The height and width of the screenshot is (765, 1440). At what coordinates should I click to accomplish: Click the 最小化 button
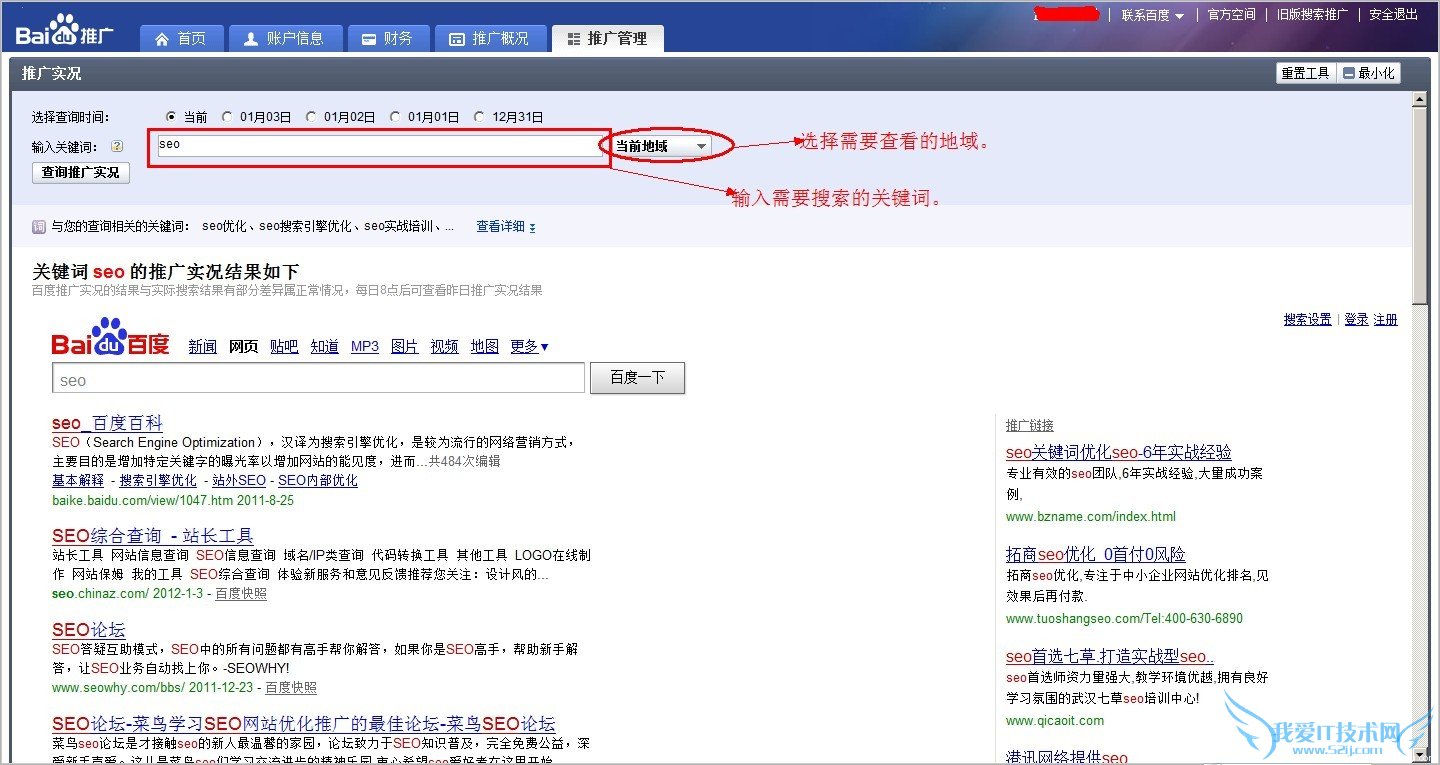pos(1369,73)
